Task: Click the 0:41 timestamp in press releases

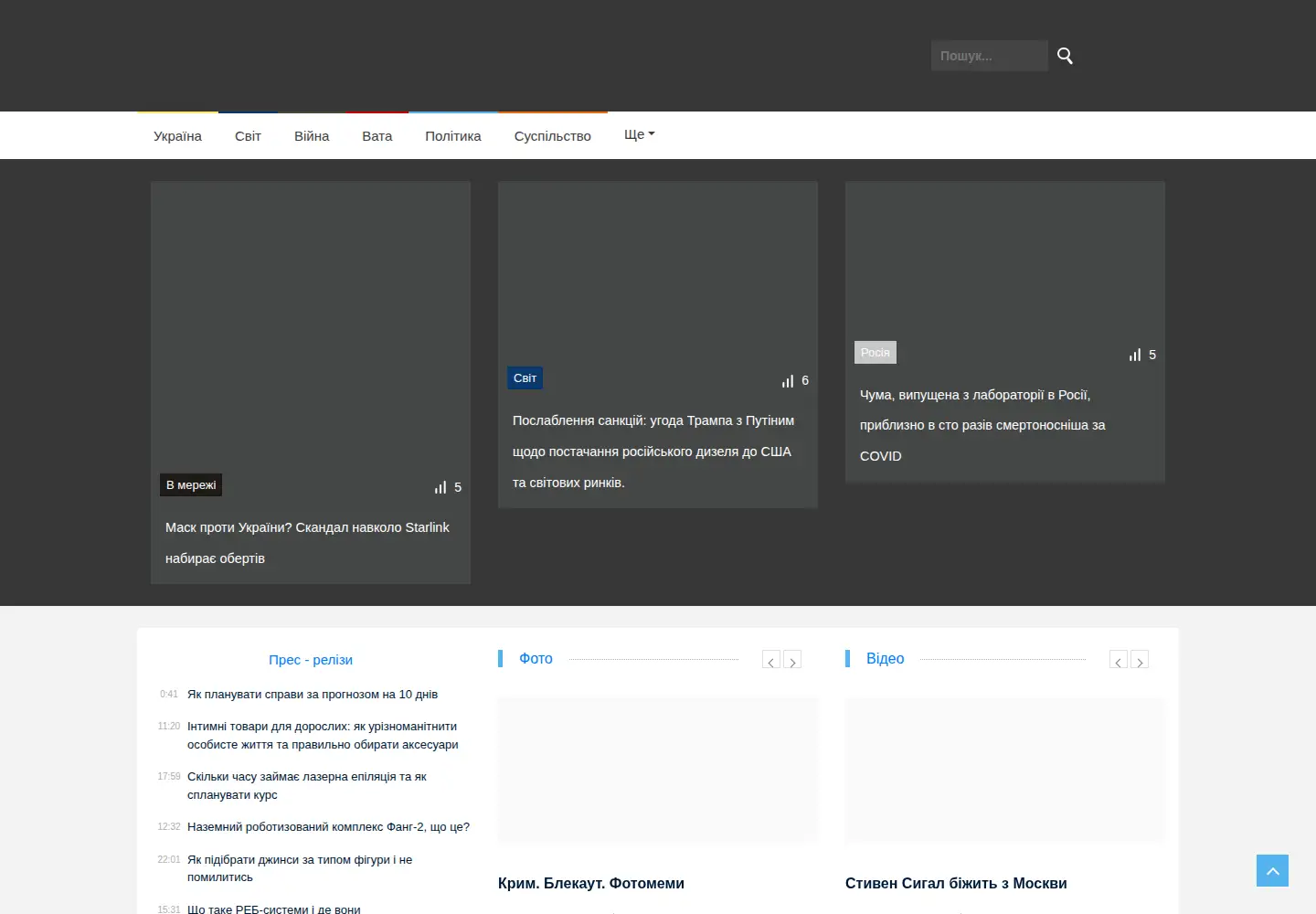Action: point(169,695)
